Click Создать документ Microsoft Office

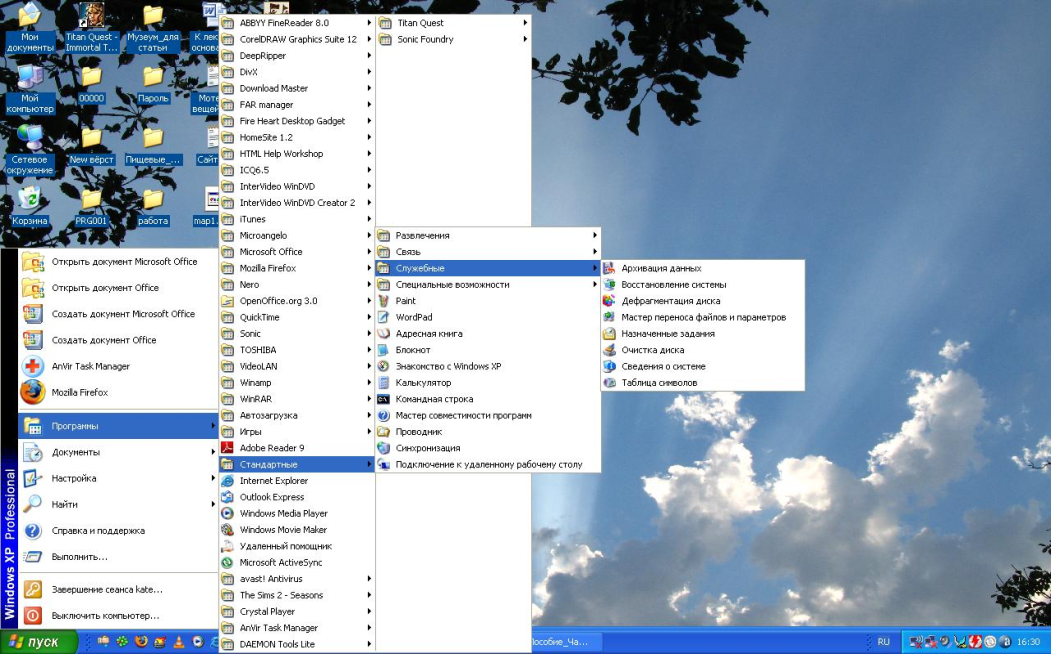118,314
